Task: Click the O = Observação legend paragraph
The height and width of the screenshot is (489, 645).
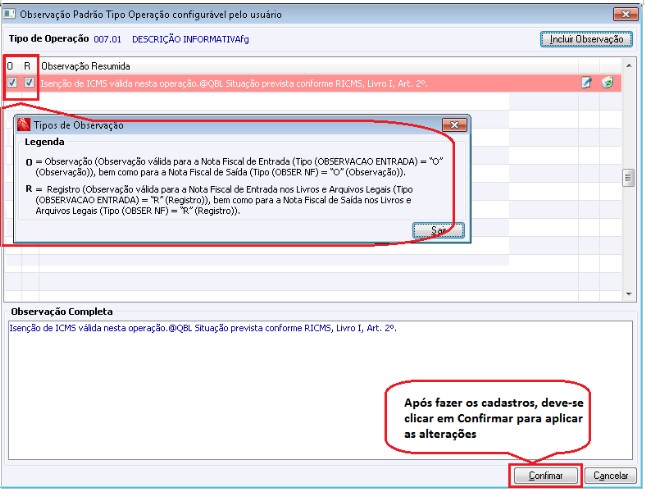Action: [x=234, y=167]
